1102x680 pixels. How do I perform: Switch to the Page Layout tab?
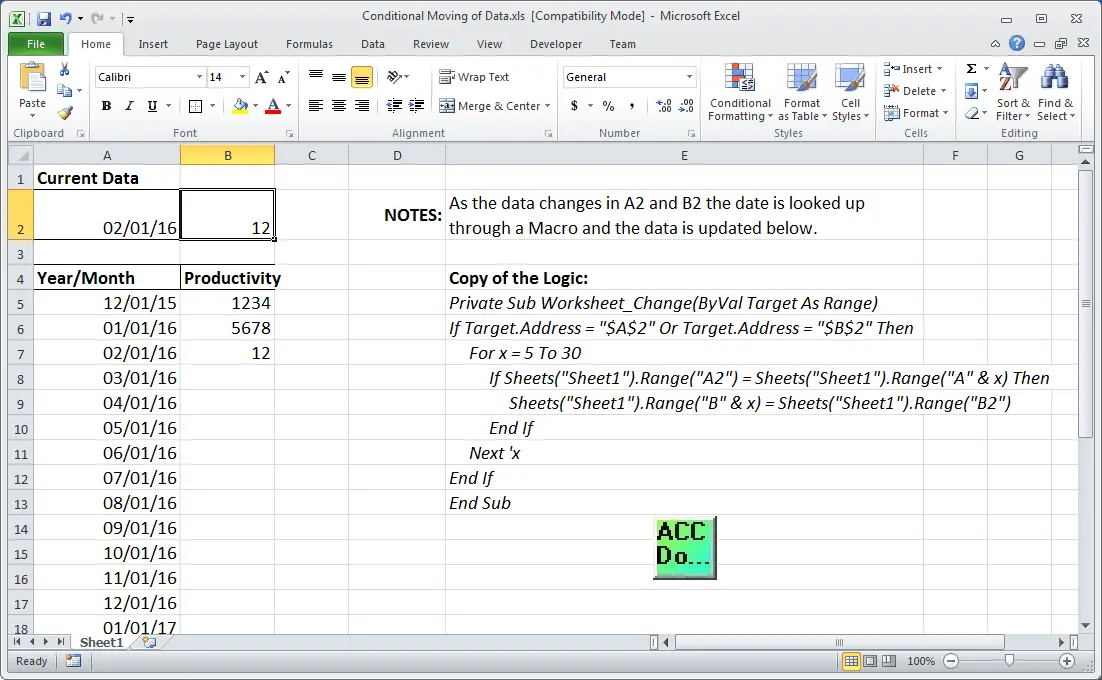pyautogui.click(x=226, y=44)
